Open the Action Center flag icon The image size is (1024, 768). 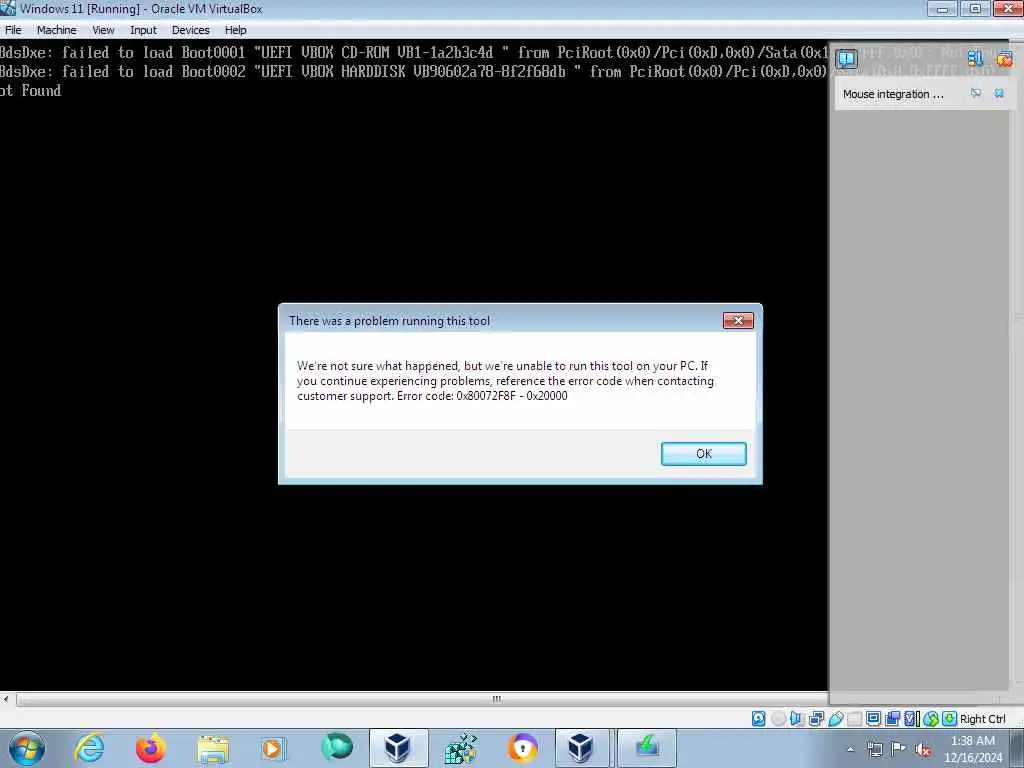[x=899, y=749]
